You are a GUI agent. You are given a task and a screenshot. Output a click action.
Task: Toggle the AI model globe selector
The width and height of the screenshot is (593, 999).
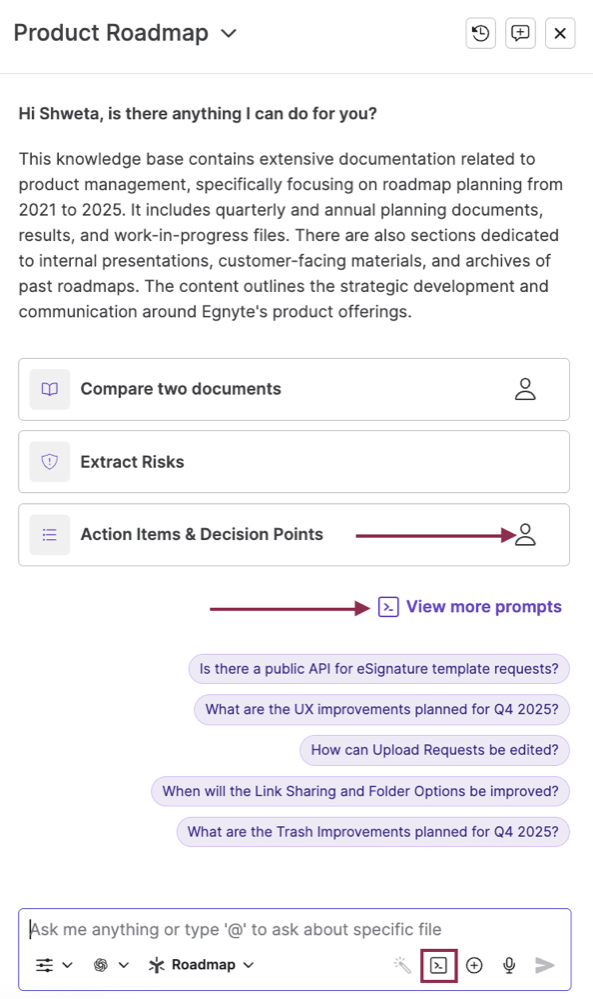(100, 965)
